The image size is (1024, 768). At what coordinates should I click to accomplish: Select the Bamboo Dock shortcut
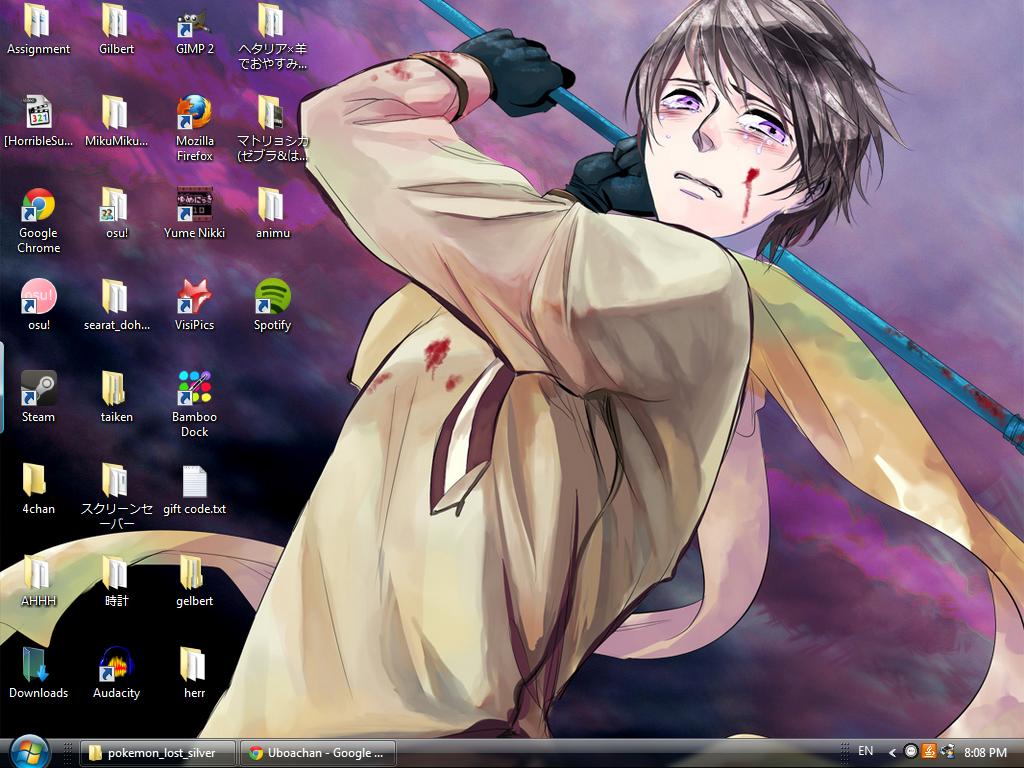point(195,404)
